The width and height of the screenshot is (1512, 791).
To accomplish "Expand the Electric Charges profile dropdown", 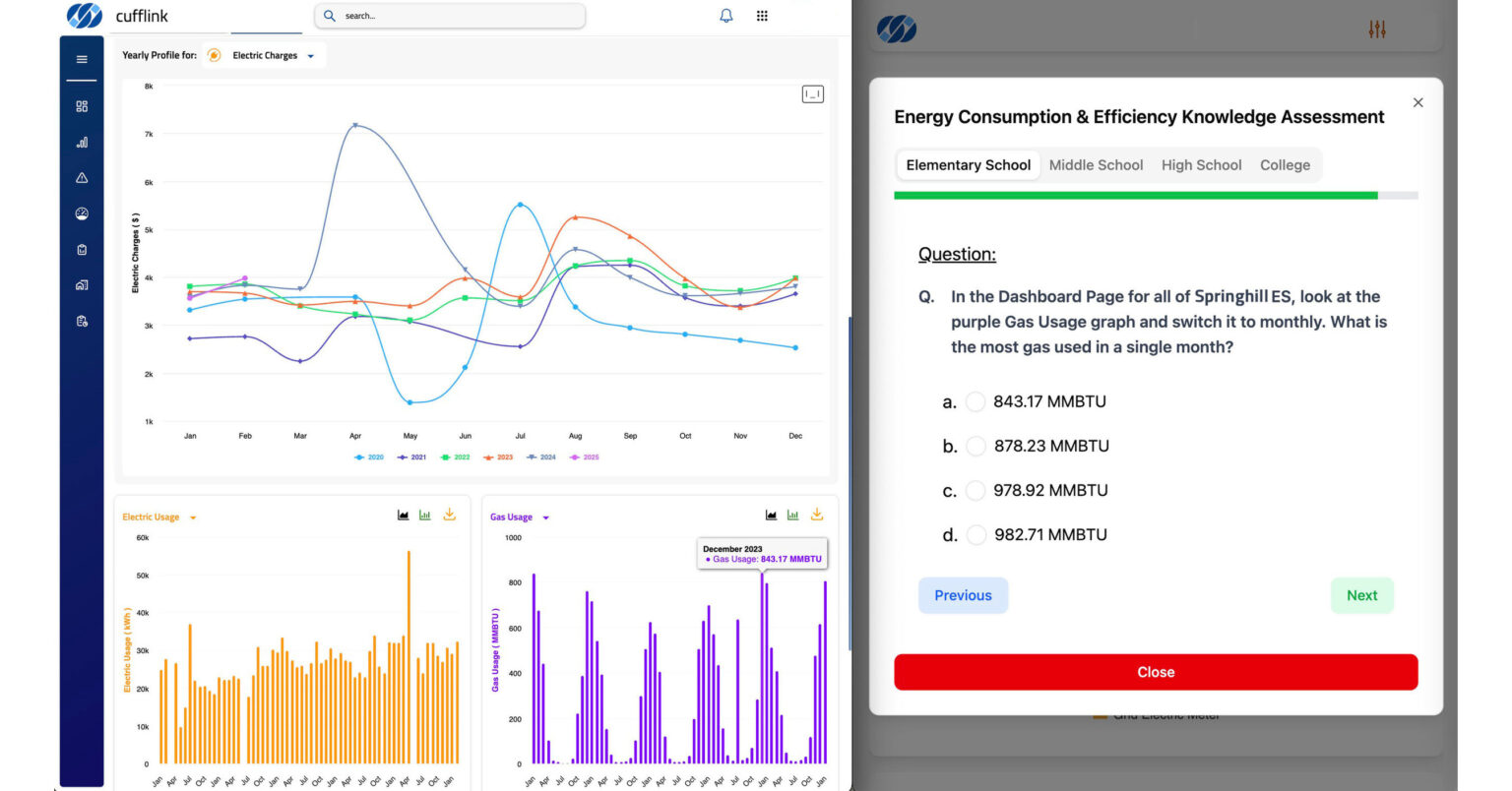I will (x=310, y=56).
